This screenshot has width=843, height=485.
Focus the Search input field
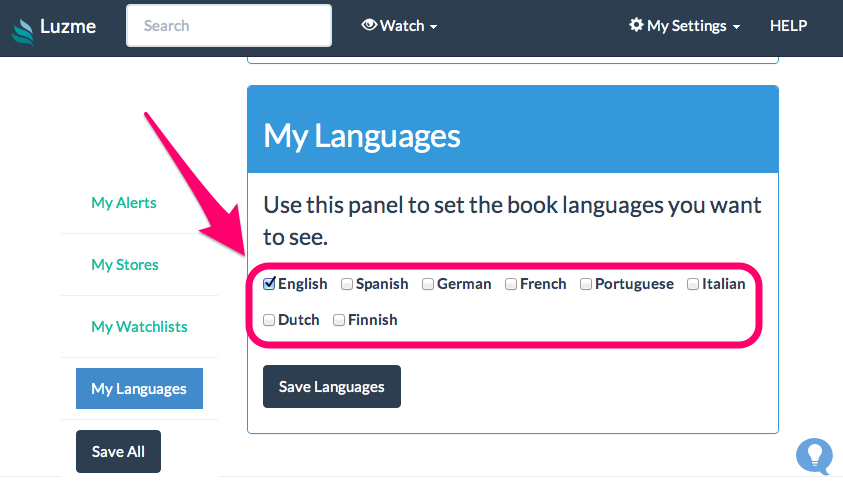coord(229,25)
